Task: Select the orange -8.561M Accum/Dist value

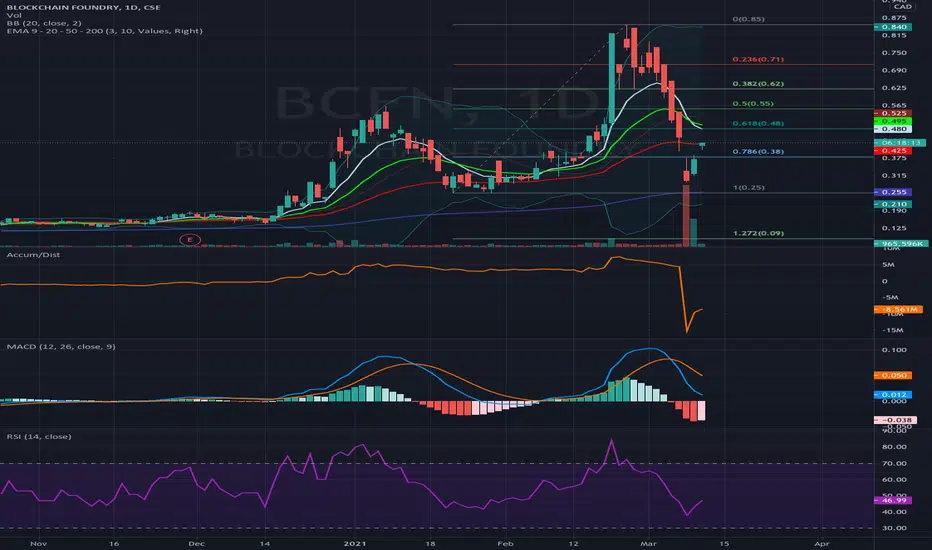Action: coord(898,310)
